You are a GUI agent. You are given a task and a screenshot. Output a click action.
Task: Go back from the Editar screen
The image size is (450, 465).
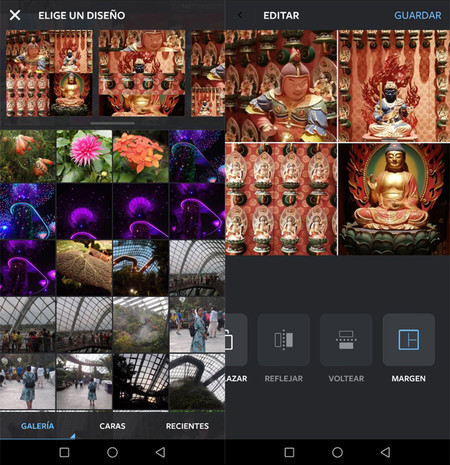coord(240,15)
